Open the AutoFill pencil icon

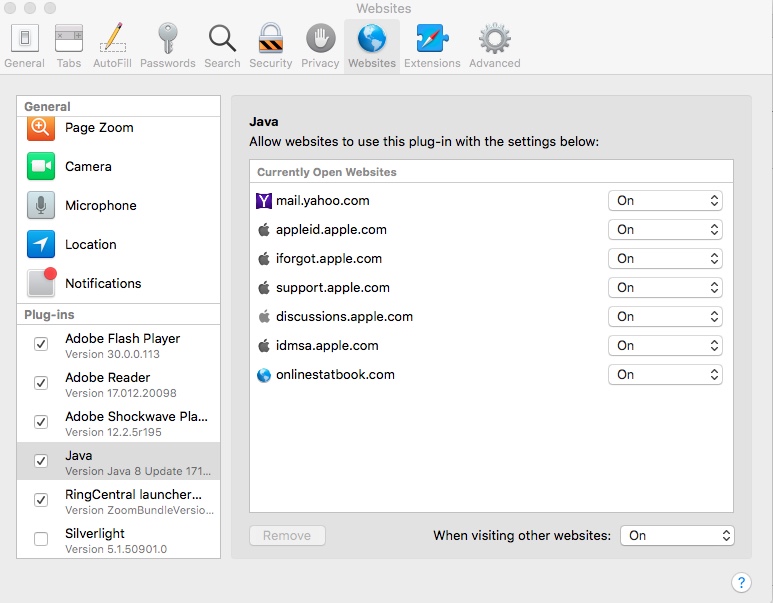[x=113, y=38]
